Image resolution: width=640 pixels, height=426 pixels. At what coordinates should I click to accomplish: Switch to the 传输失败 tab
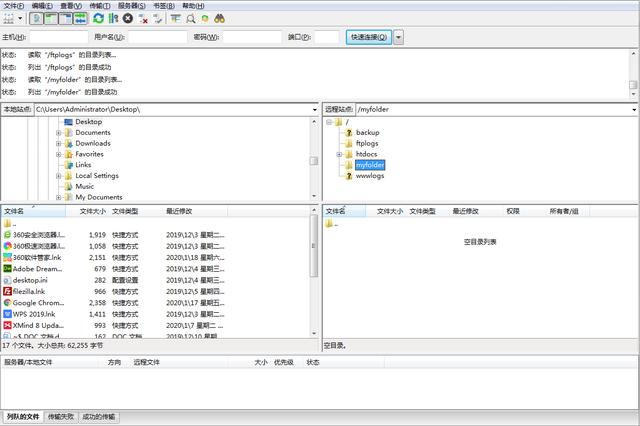[x=61, y=417]
